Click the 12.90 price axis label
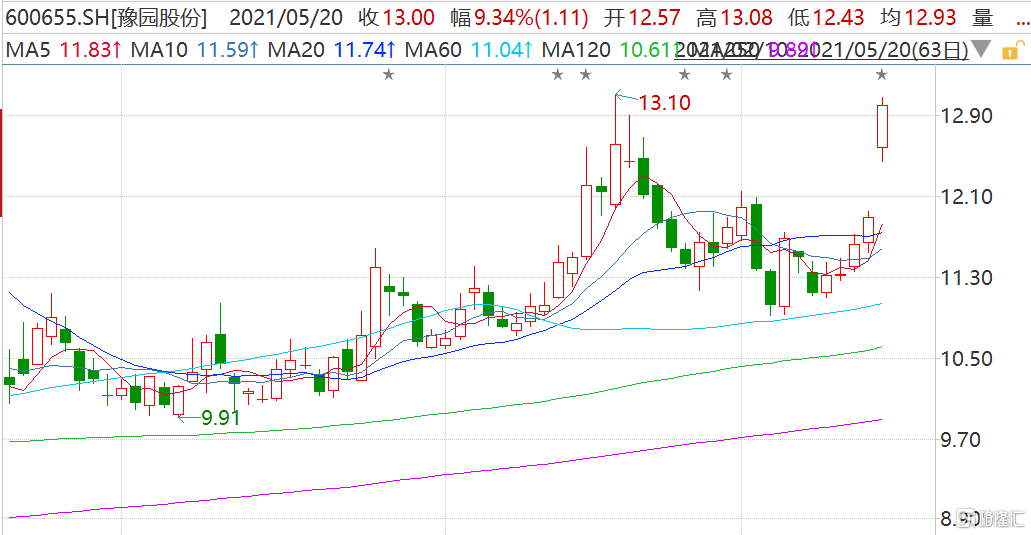This screenshot has width=1031, height=535. tap(967, 116)
